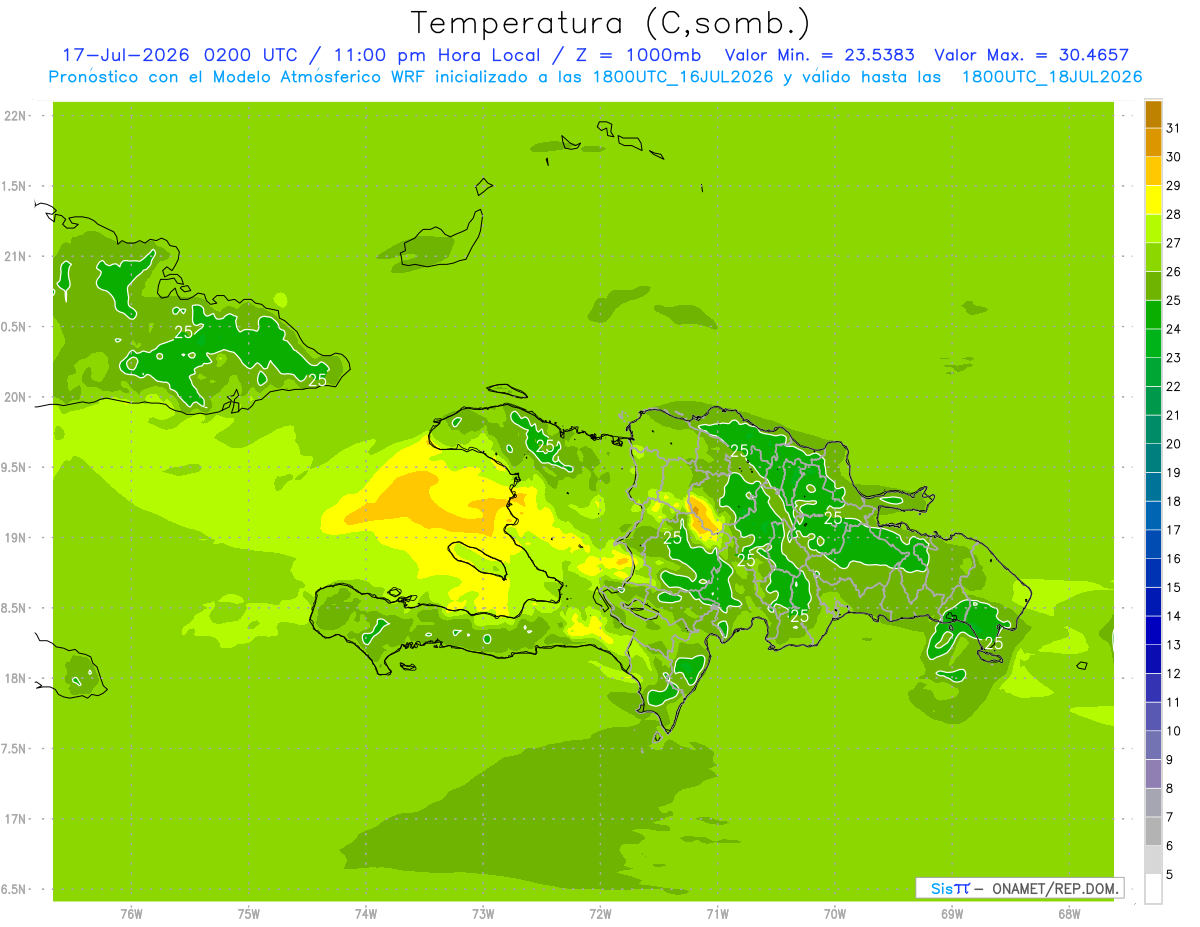Click the '71W' longitude label
The height and width of the screenshot is (927, 1200).
[x=717, y=914]
